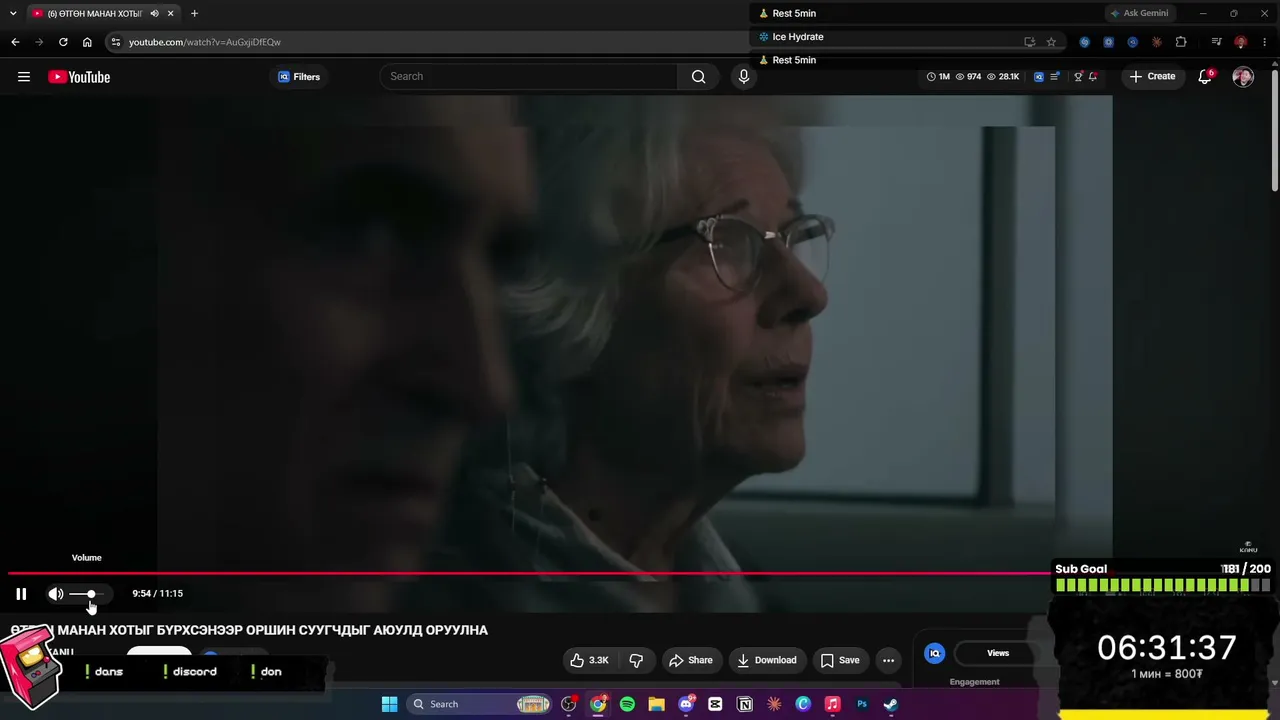Open Spotify from the taskbar

(x=627, y=704)
